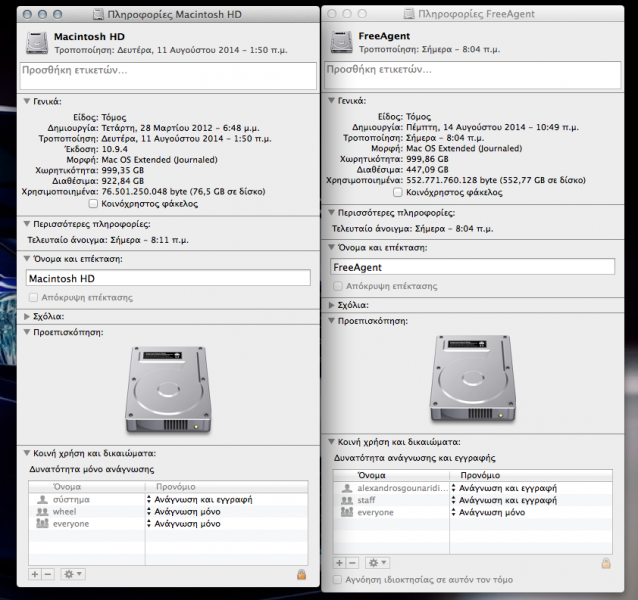Add a permission entry in FreeAgent window
The width and height of the screenshot is (638, 600).
coord(339,563)
